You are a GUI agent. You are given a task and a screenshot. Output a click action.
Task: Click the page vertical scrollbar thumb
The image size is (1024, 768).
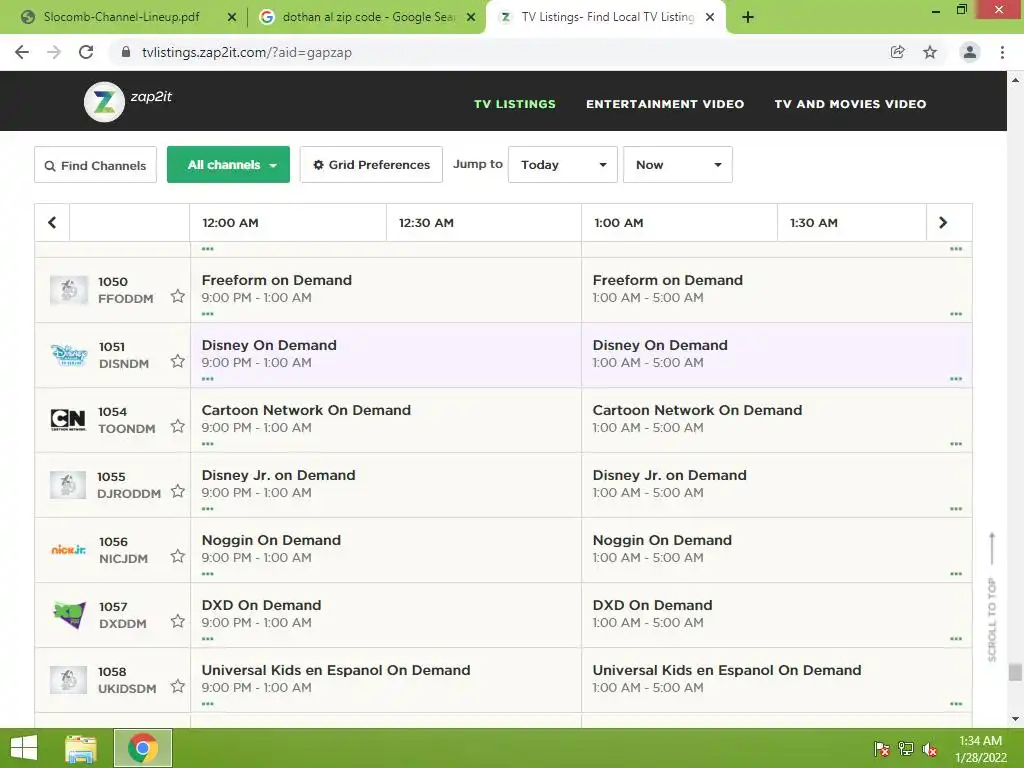pos(1015,672)
